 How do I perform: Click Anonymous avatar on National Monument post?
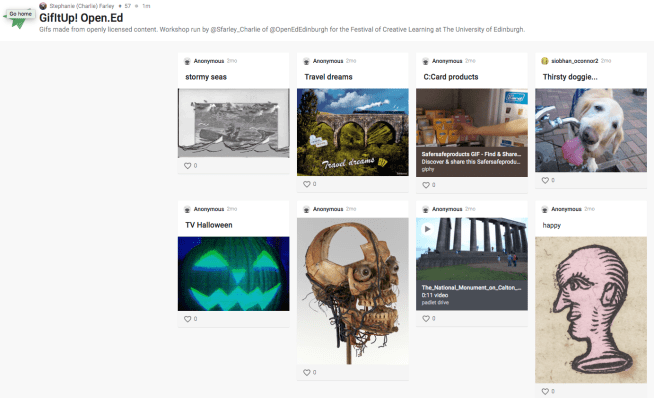click(425, 209)
